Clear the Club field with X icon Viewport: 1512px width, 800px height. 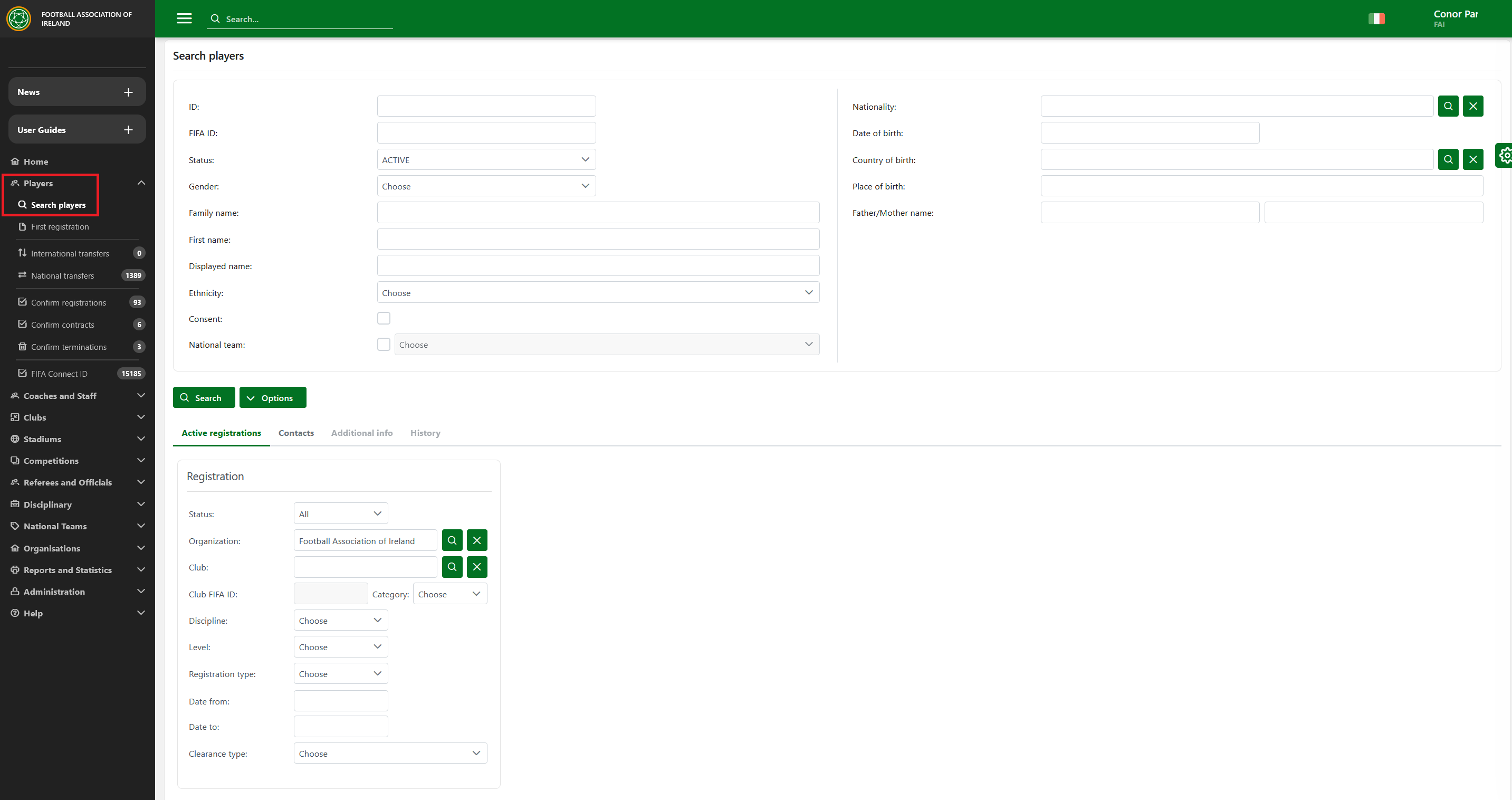[x=476, y=567]
